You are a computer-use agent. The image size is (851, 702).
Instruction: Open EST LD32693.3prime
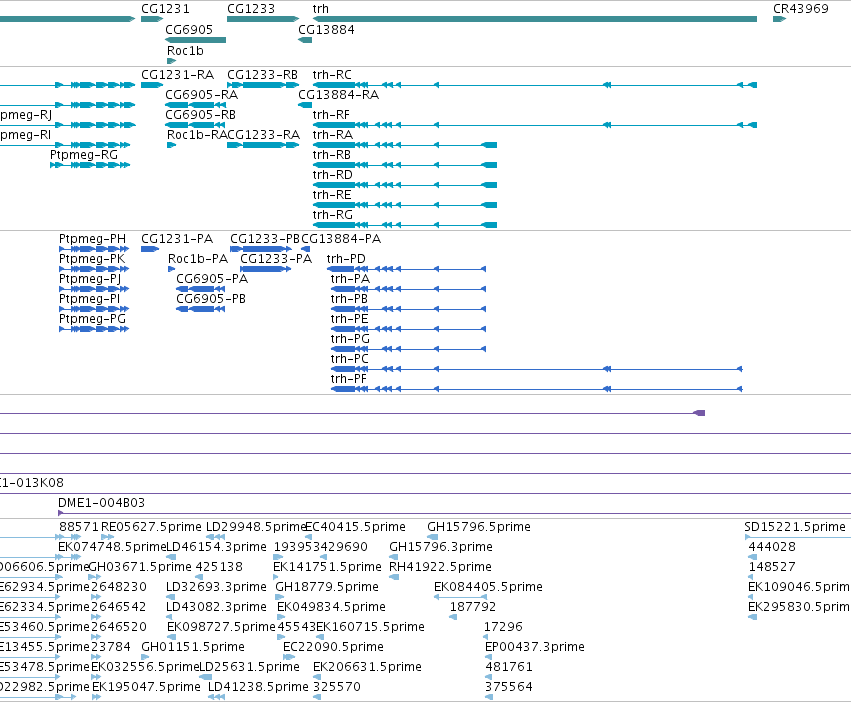[x=217, y=587]
